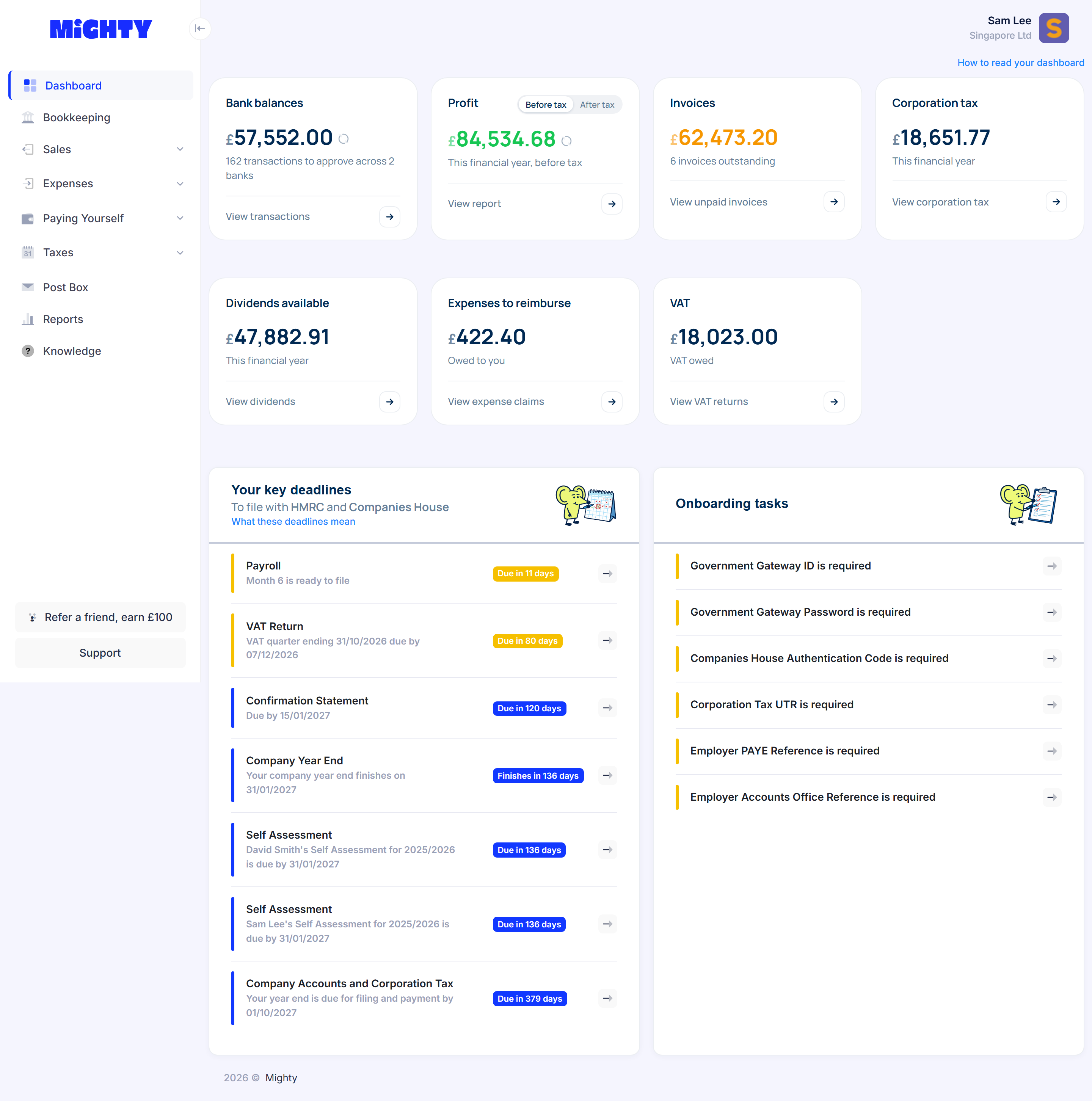Open Companies House Authentication Code arrow

pos(1051,658)
